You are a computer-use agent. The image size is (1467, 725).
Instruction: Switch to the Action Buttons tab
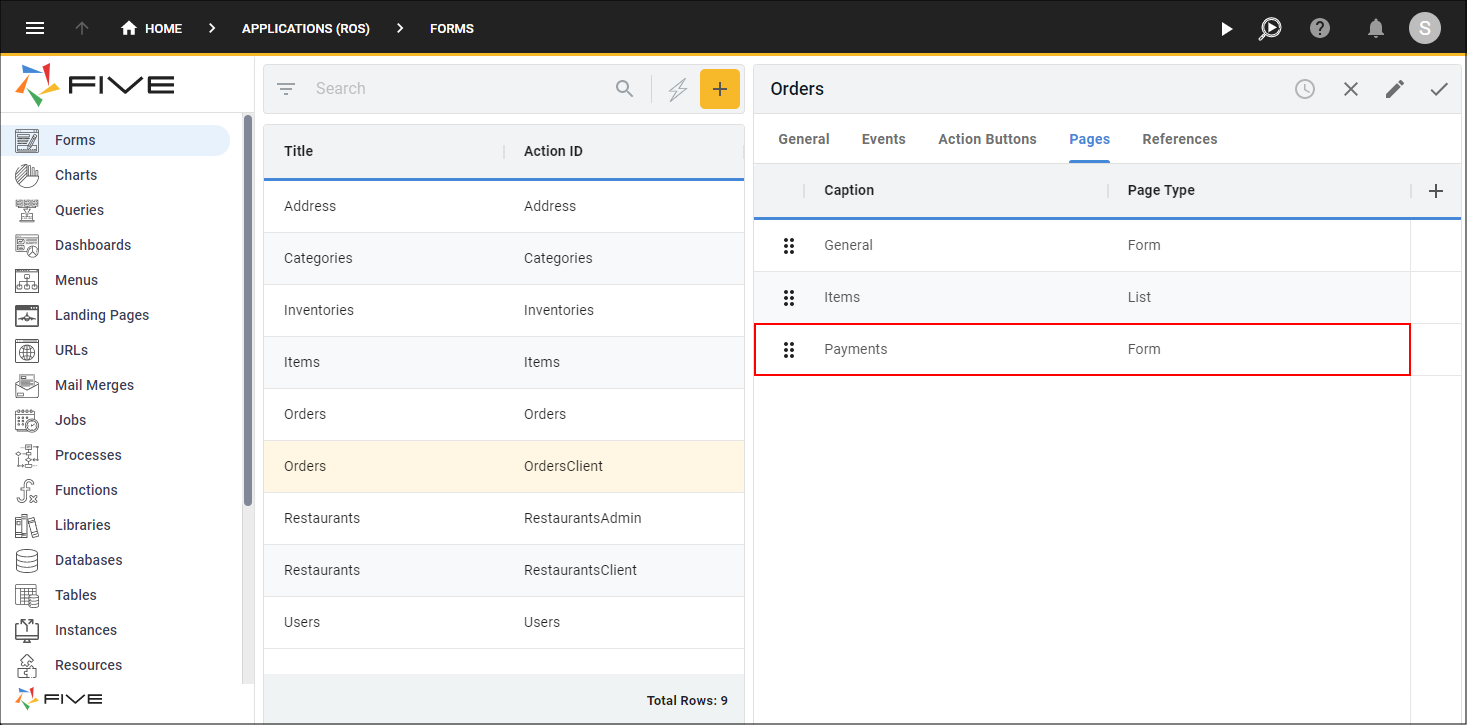(987, 139)
